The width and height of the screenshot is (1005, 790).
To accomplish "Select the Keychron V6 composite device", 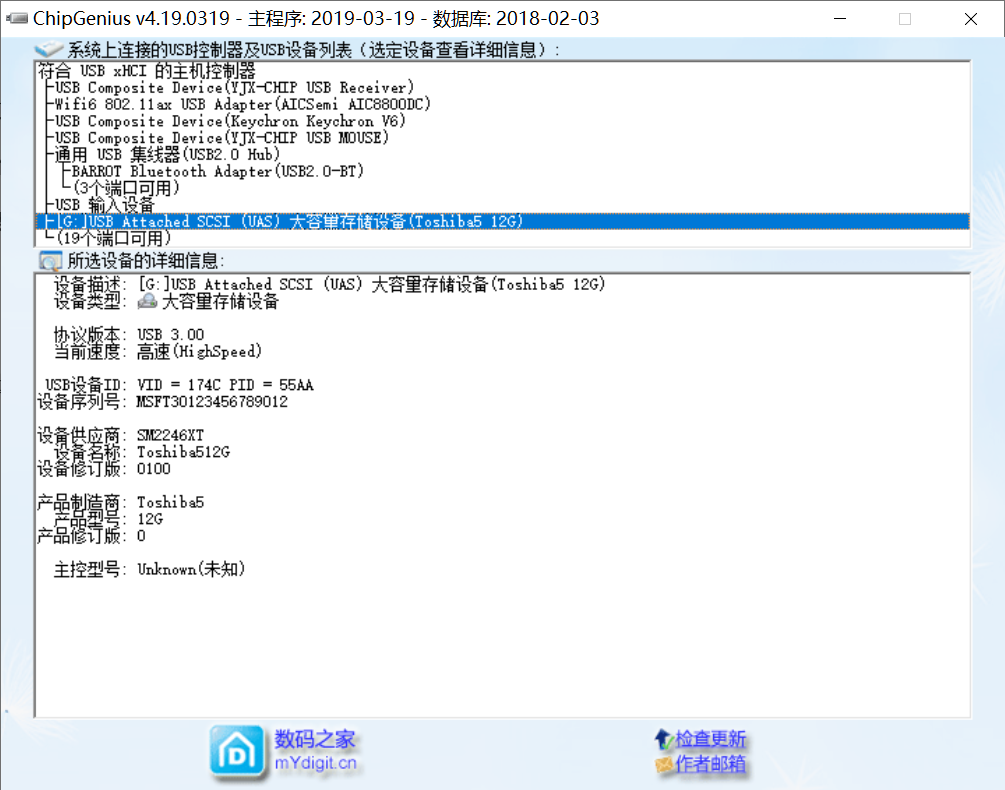I will (230, 121).
